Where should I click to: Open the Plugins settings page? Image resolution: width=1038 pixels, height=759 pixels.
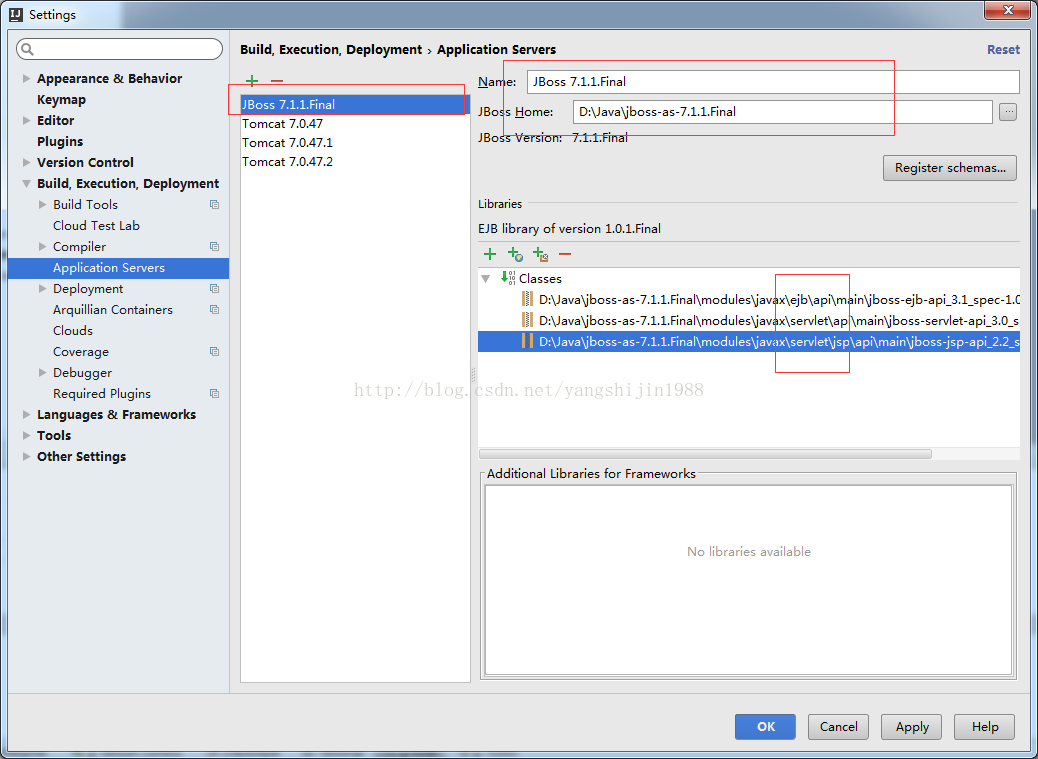pos(60,142)
